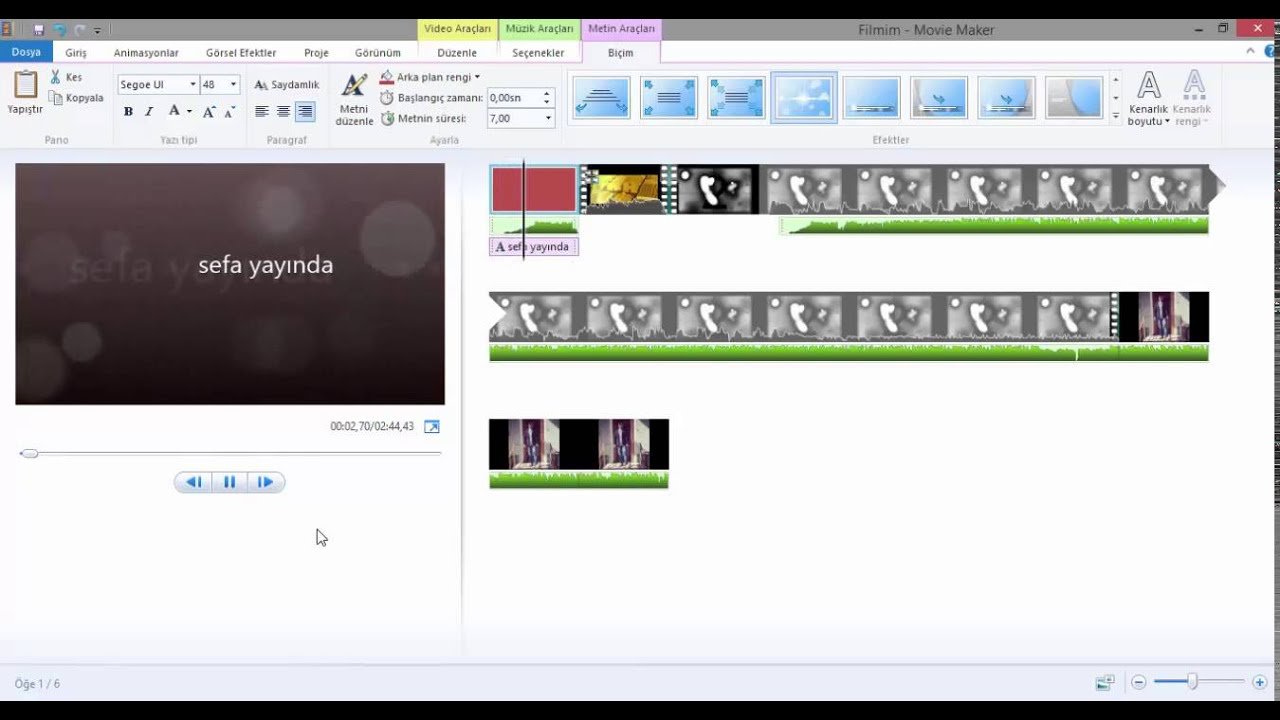This screenshot has height=720, width=1280.
Task: Click the preview playback seek slider
Action: coord(230,454)
